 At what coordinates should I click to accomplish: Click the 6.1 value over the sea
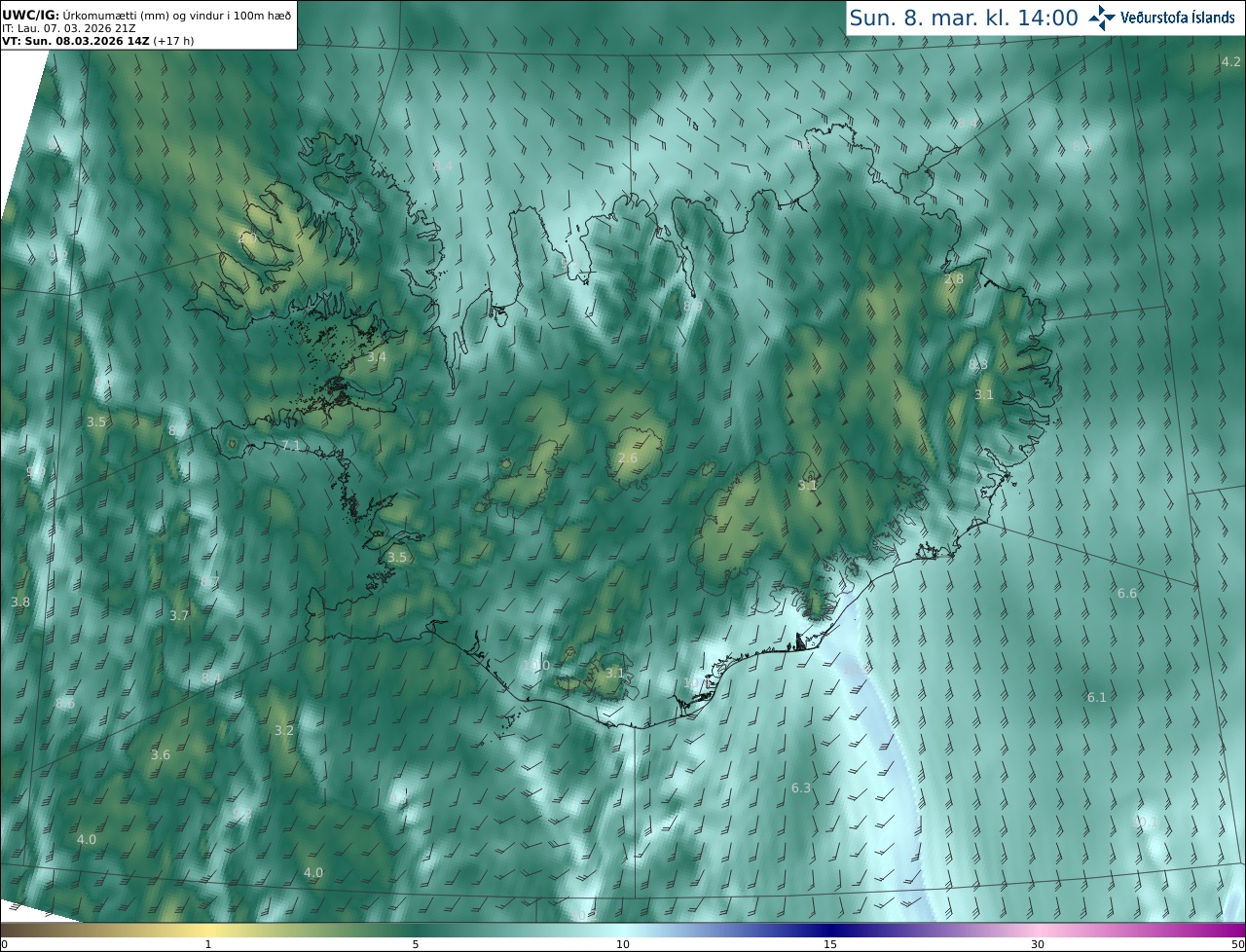click(x=1097, y=698)
